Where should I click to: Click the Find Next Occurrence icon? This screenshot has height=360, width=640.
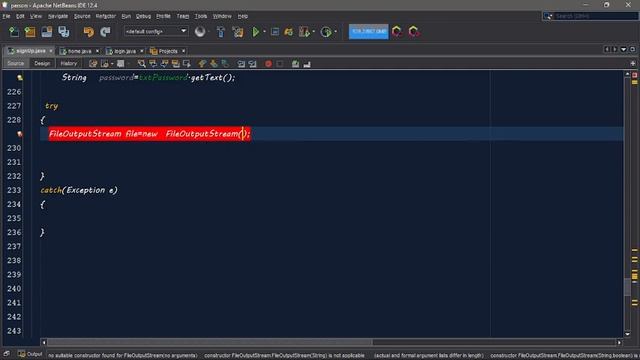coord(164,64)
